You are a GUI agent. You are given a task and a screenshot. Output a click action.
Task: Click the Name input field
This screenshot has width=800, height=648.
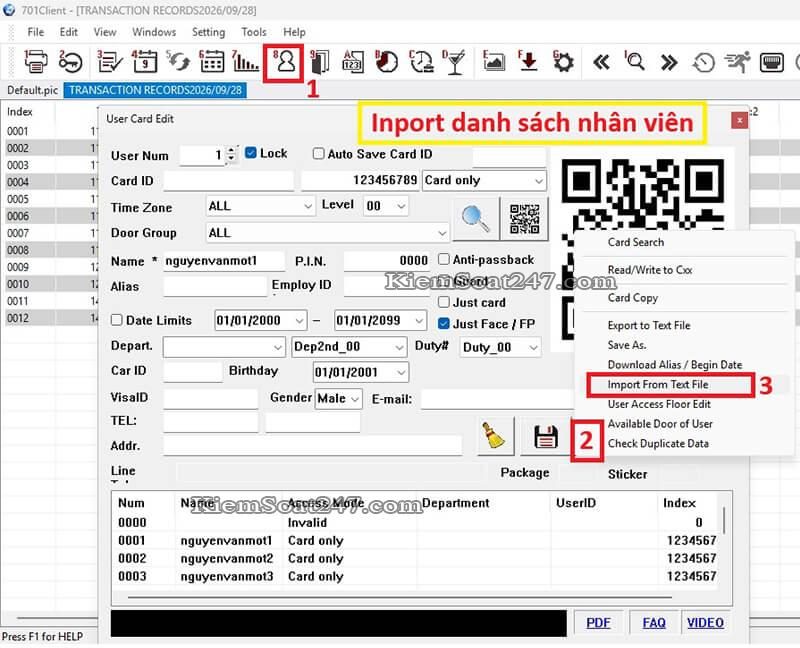[224, 261]
